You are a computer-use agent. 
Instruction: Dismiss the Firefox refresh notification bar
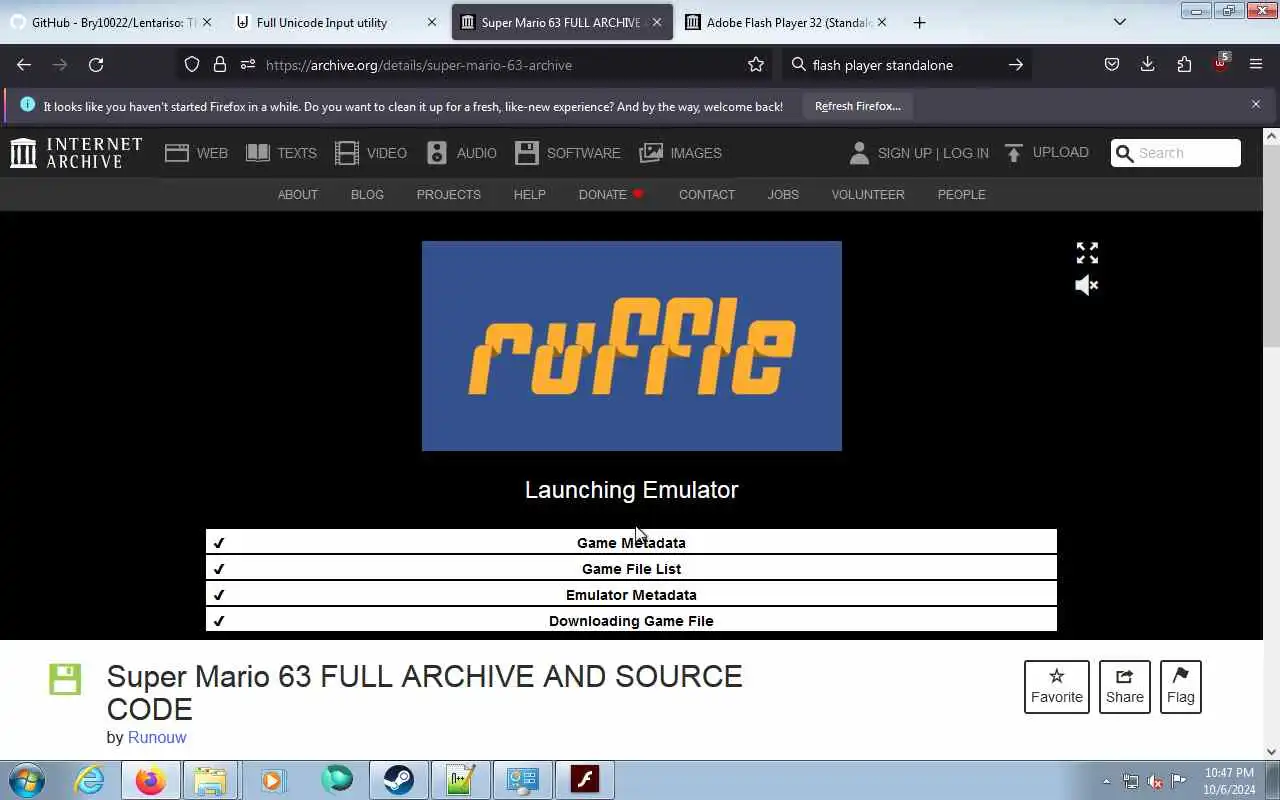(x=1256, y=104)
